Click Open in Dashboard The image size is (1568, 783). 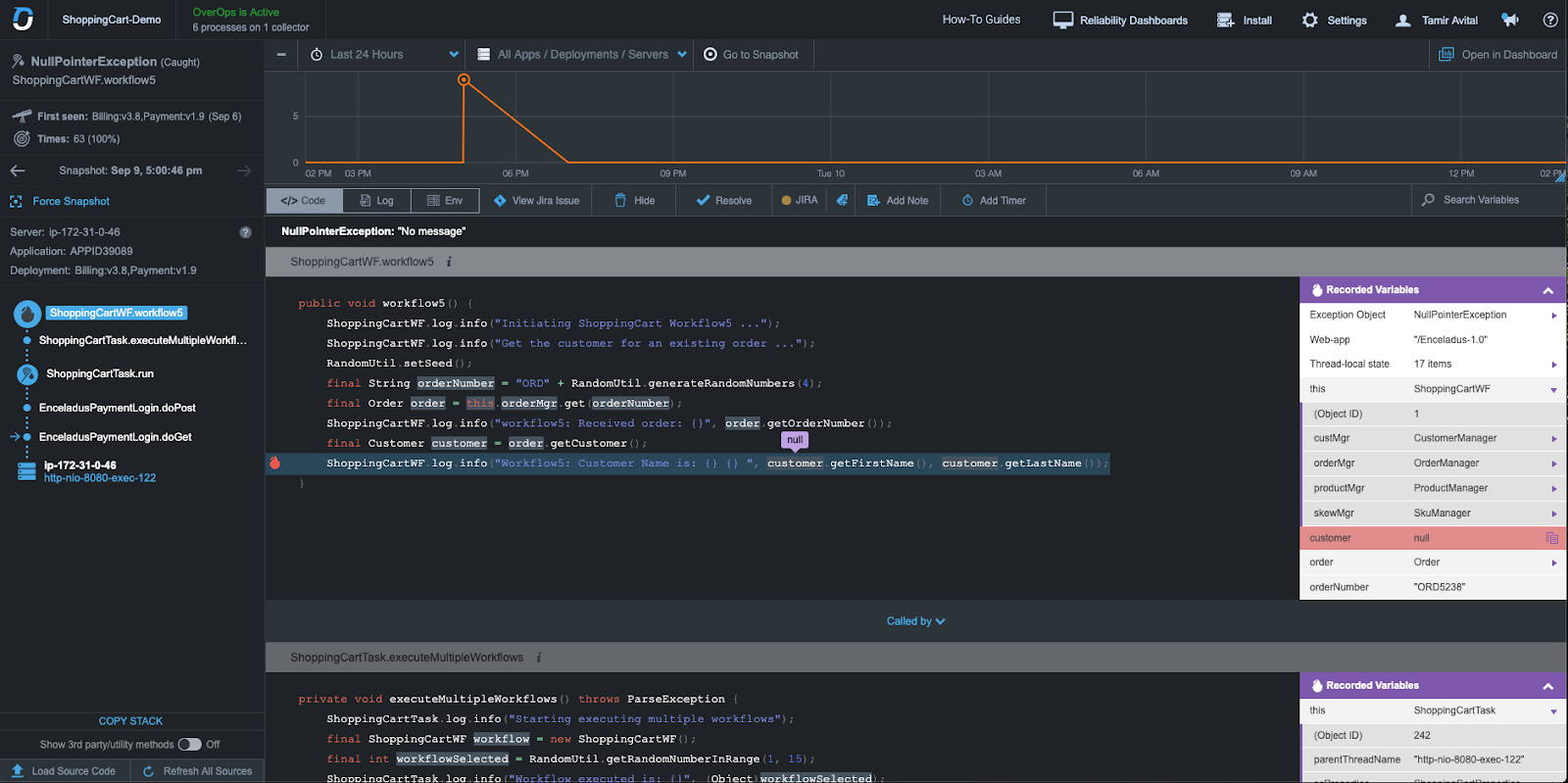(x=1497, y=54)
